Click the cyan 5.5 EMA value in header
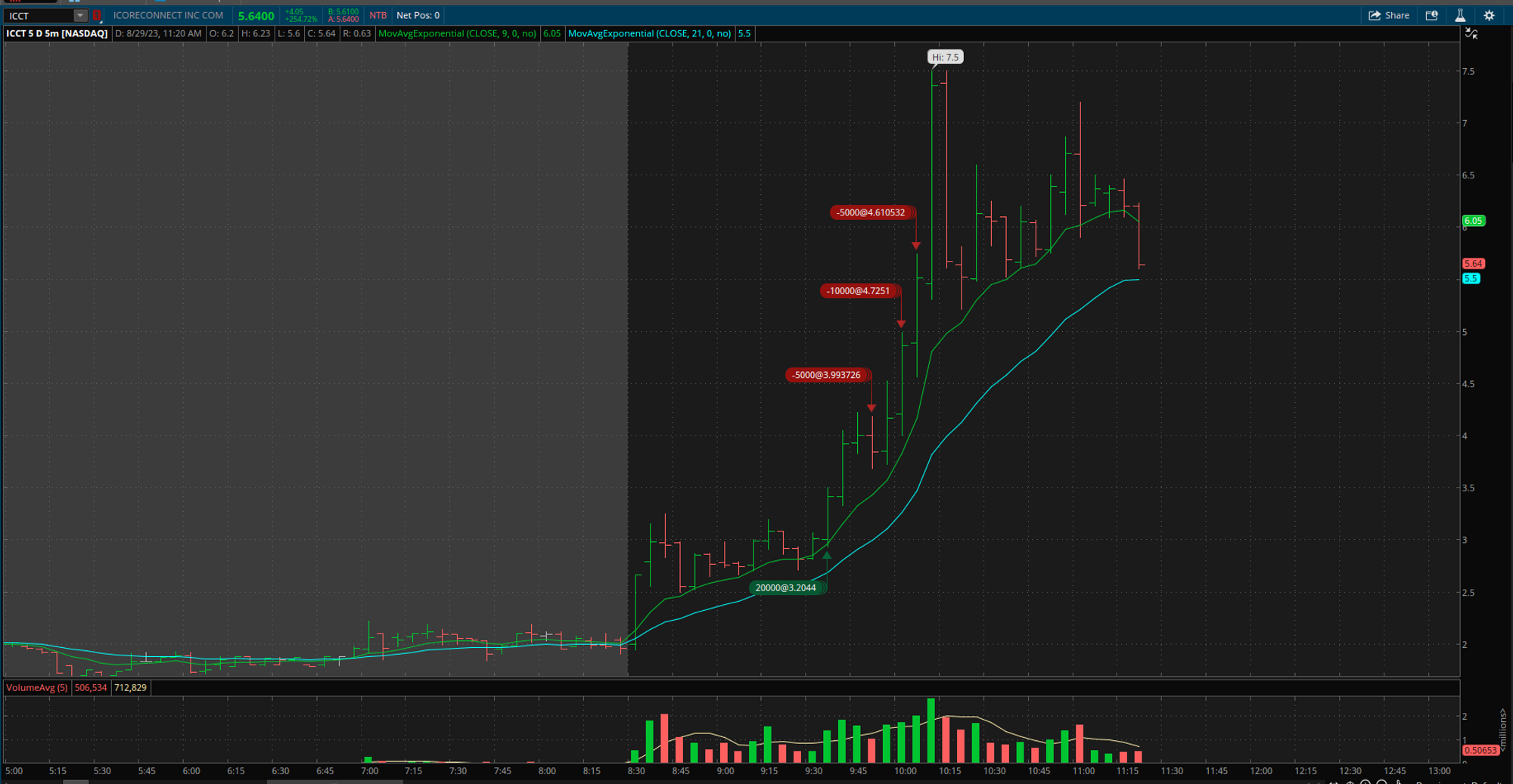This screenshot has width=1513, height=784. point(744,33)
